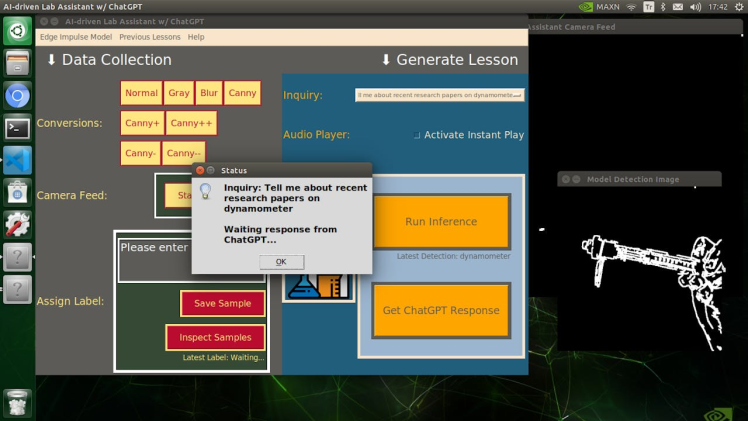
Task: Open the Edge Impulse Model menu
Action: tap(75, 37)
